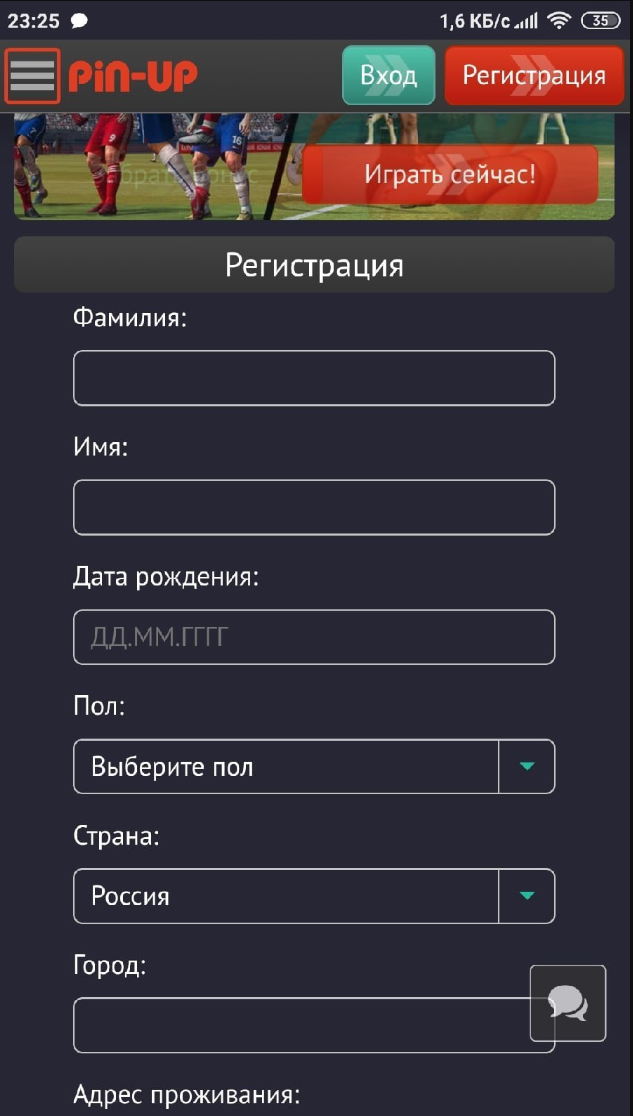Select the 'Дата рождения' date field
633x1116 pixels.
tap(314, 637)
